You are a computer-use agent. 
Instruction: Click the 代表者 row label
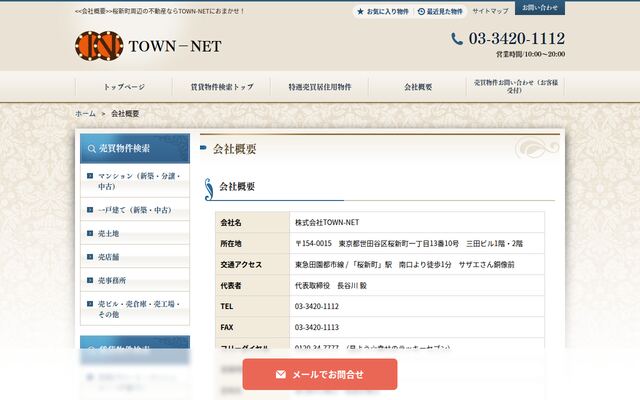pyautogui.click(x=253, y=285)
